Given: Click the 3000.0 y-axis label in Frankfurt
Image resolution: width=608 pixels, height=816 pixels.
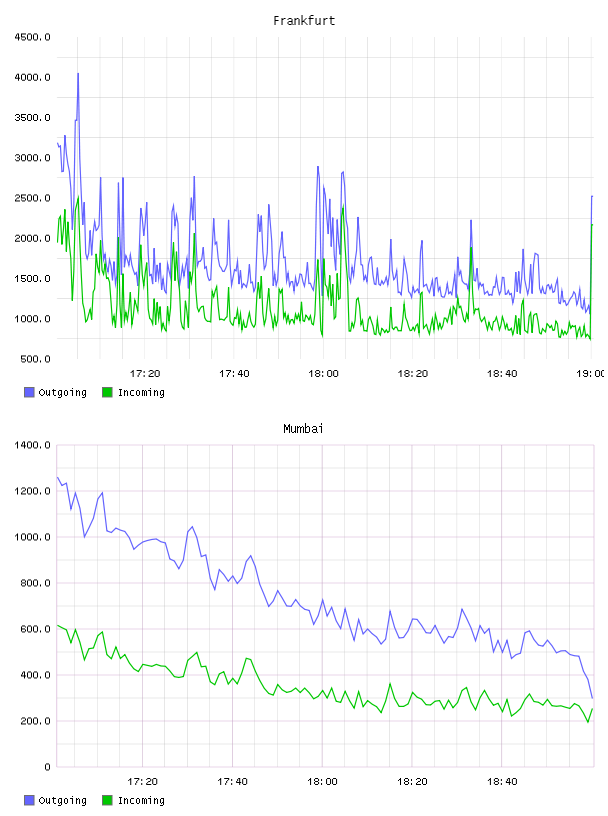Looking at the screenshot, I should 33,158.
